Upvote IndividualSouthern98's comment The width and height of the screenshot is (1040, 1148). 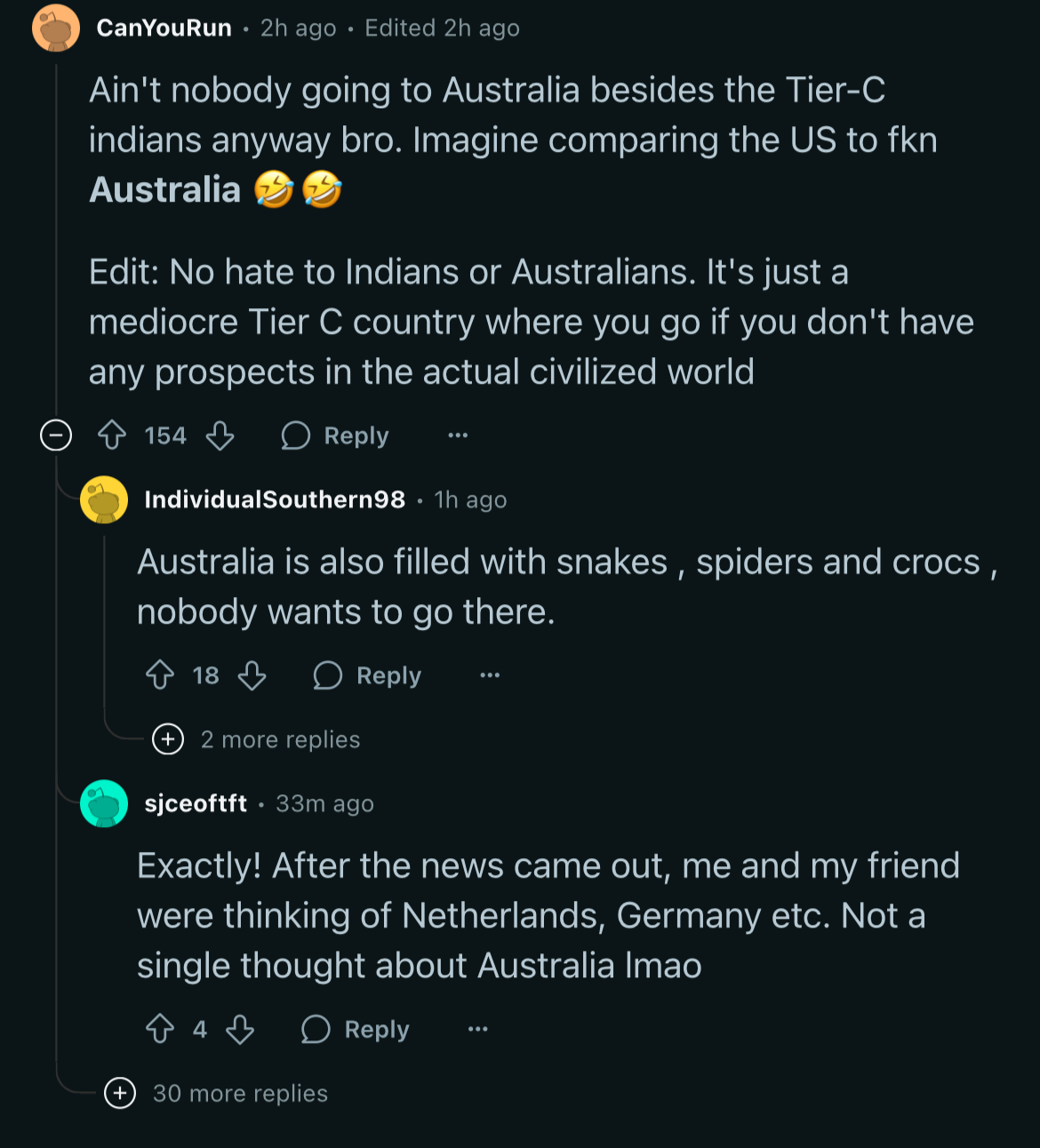tap(160, 675)
